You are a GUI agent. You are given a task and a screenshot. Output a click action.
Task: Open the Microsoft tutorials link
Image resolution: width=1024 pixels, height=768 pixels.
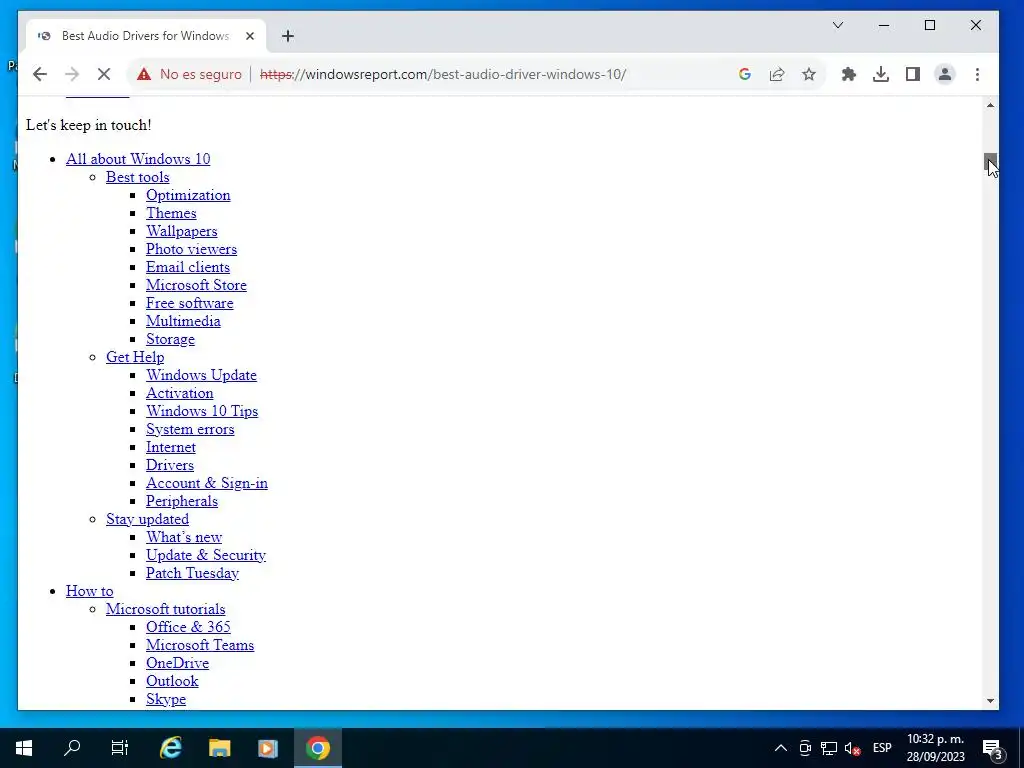166,609
